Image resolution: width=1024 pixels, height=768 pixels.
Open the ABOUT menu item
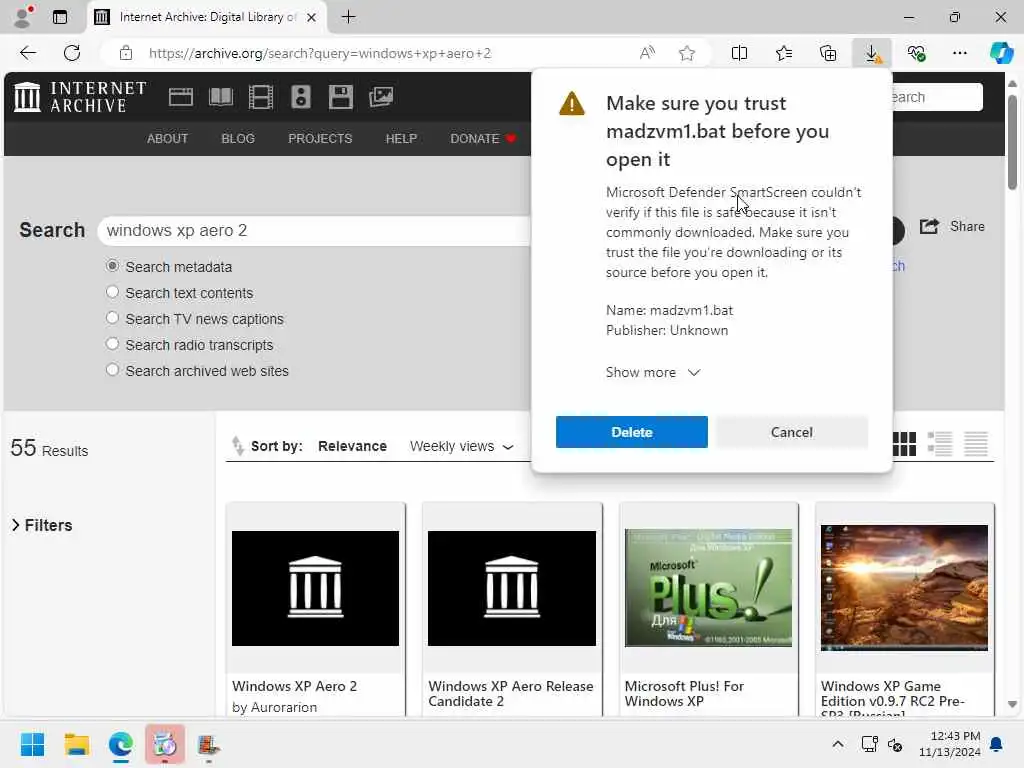tap(167, 138)
